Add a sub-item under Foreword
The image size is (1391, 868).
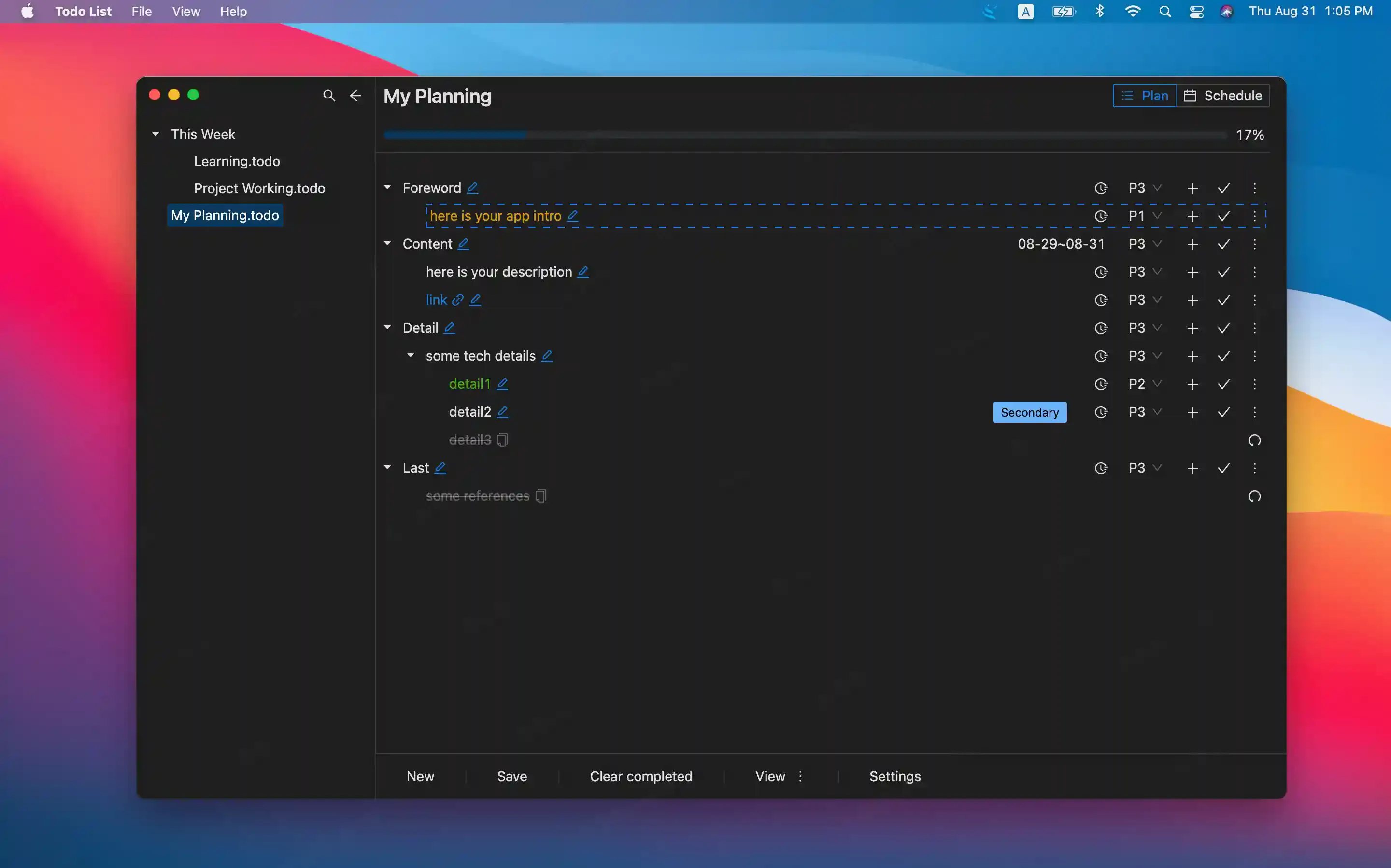coord(1193,188)
